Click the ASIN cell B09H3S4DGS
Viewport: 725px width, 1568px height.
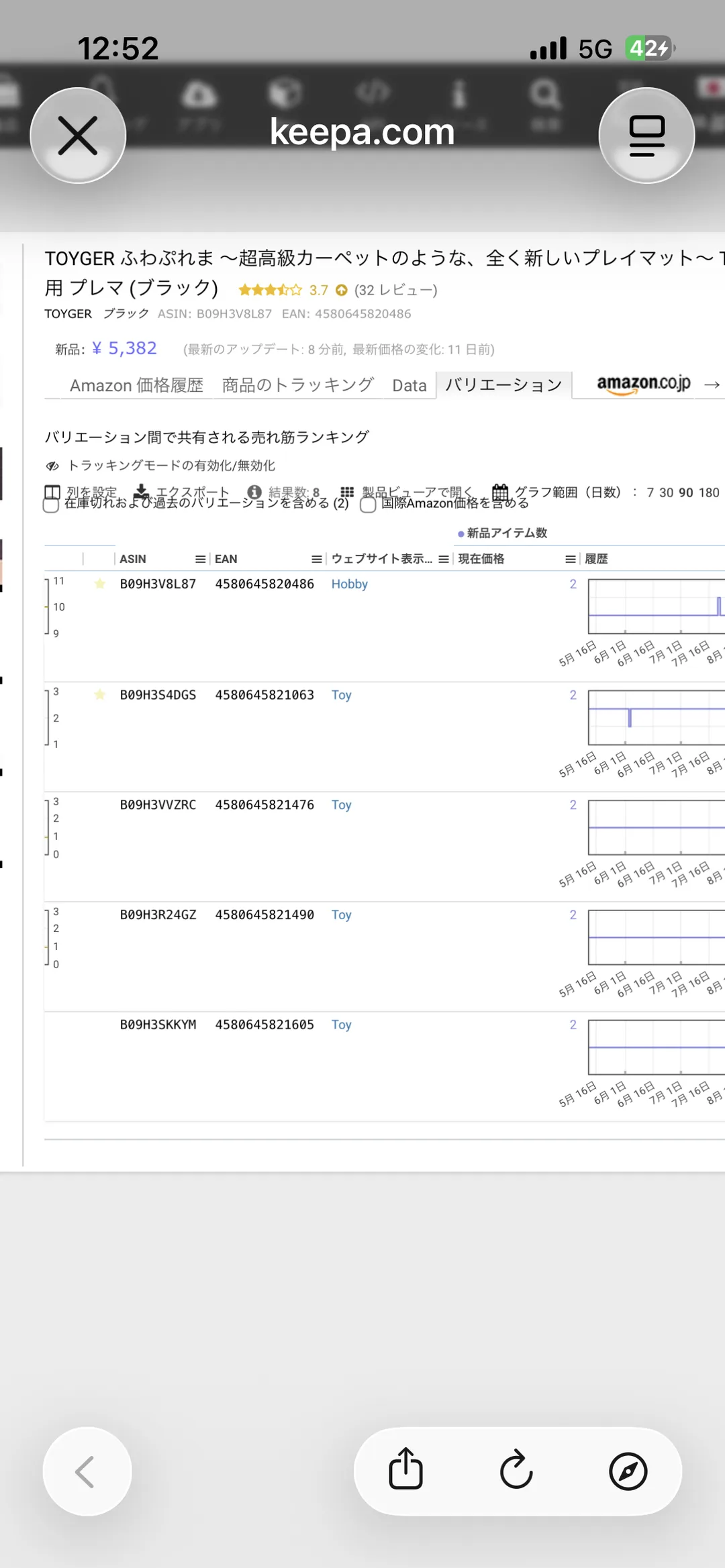pos(158,695)
